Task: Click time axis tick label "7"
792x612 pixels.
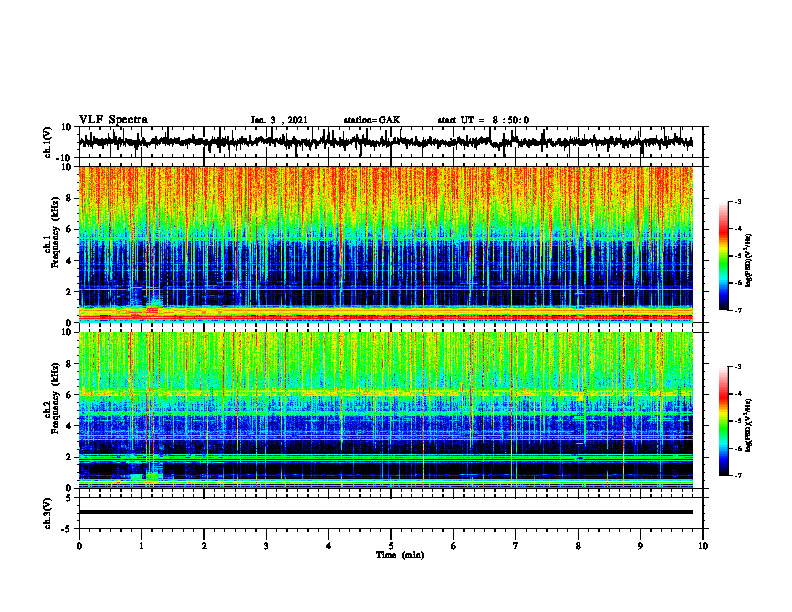Action: [516, 546]
